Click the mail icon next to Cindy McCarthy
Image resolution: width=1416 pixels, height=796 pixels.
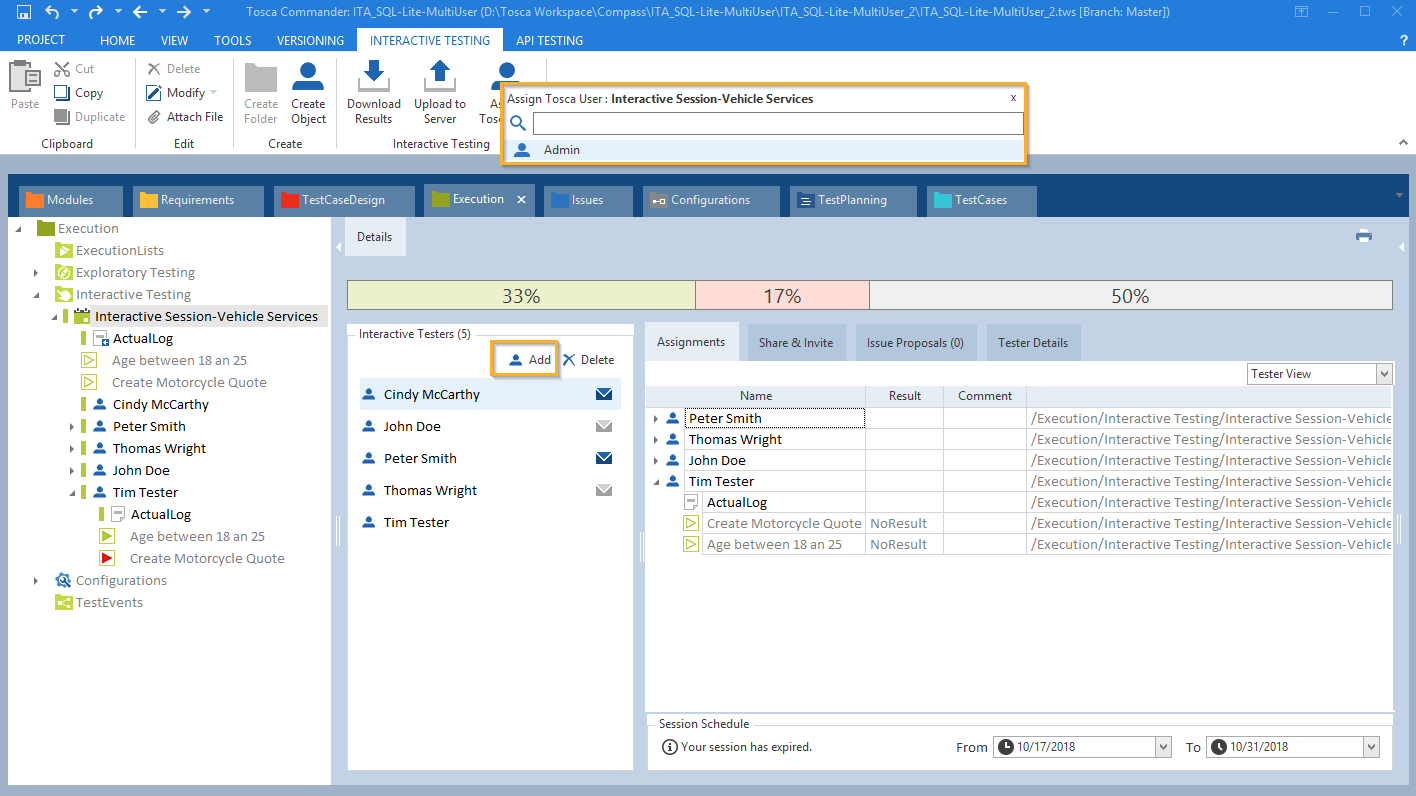tap(604, 395)
